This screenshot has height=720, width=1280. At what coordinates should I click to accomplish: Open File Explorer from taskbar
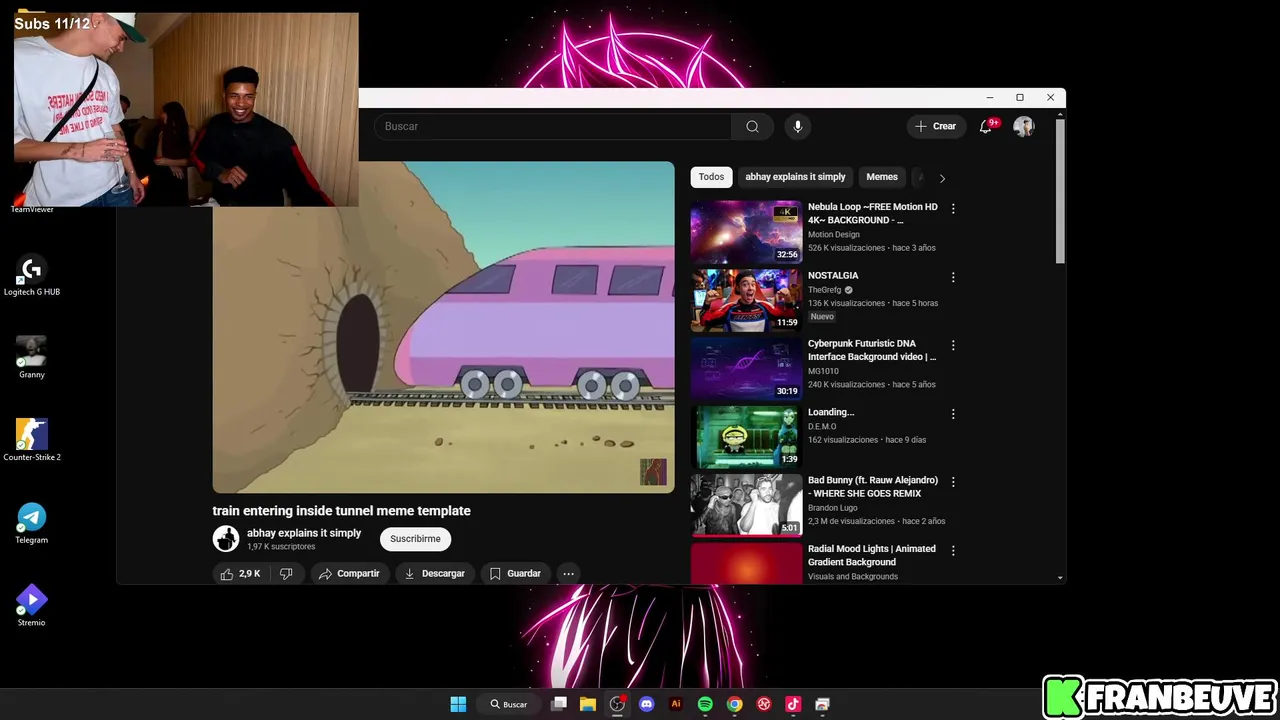tap(588, 704)
